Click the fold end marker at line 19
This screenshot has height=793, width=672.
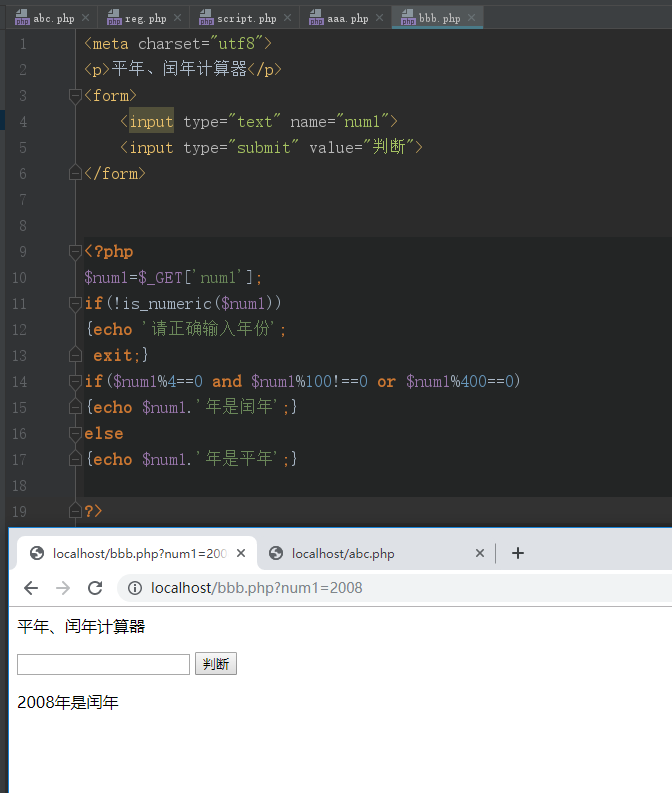(75, 511)
